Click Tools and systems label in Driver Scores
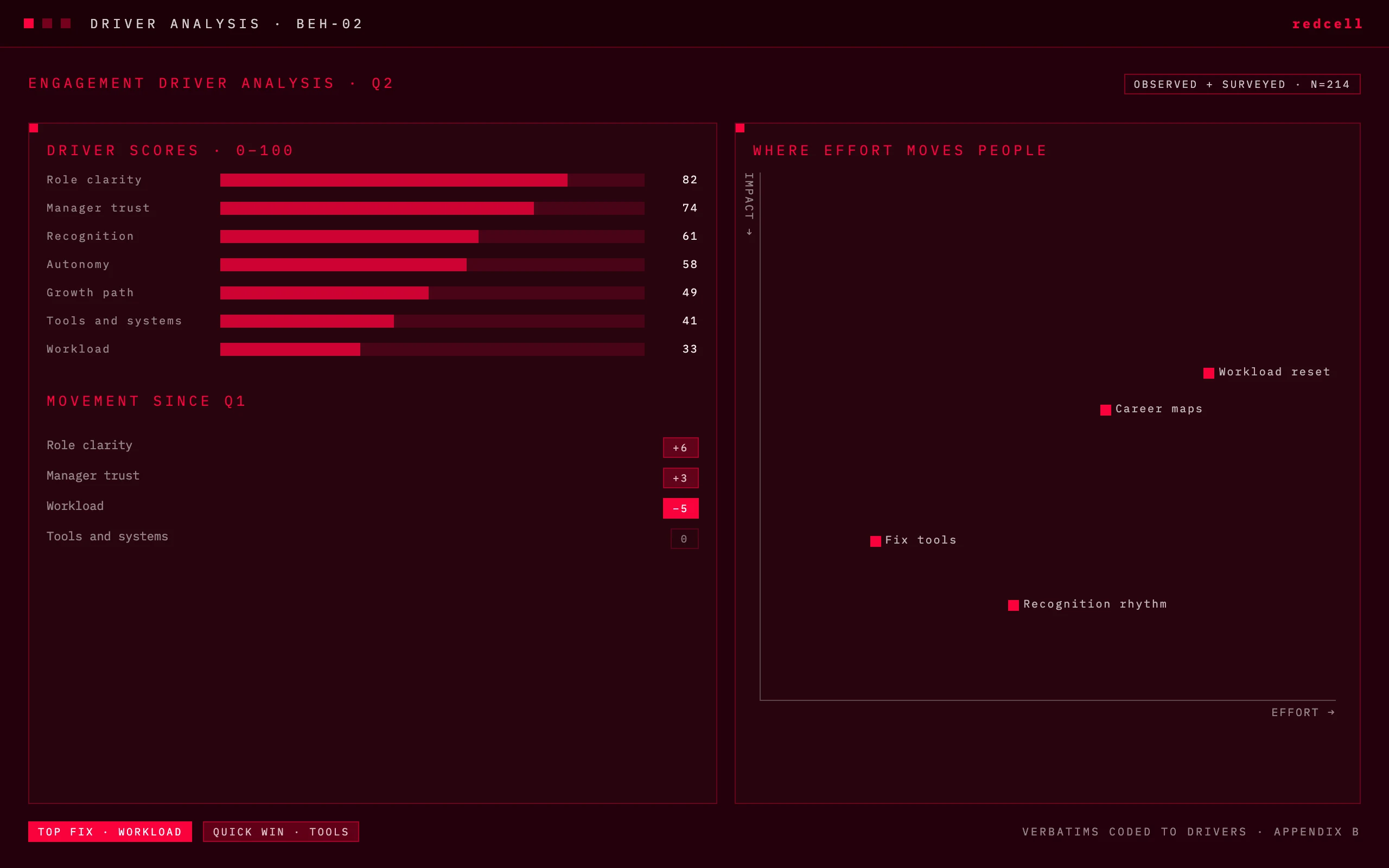The image size is (1389, 868). point(114,321)
